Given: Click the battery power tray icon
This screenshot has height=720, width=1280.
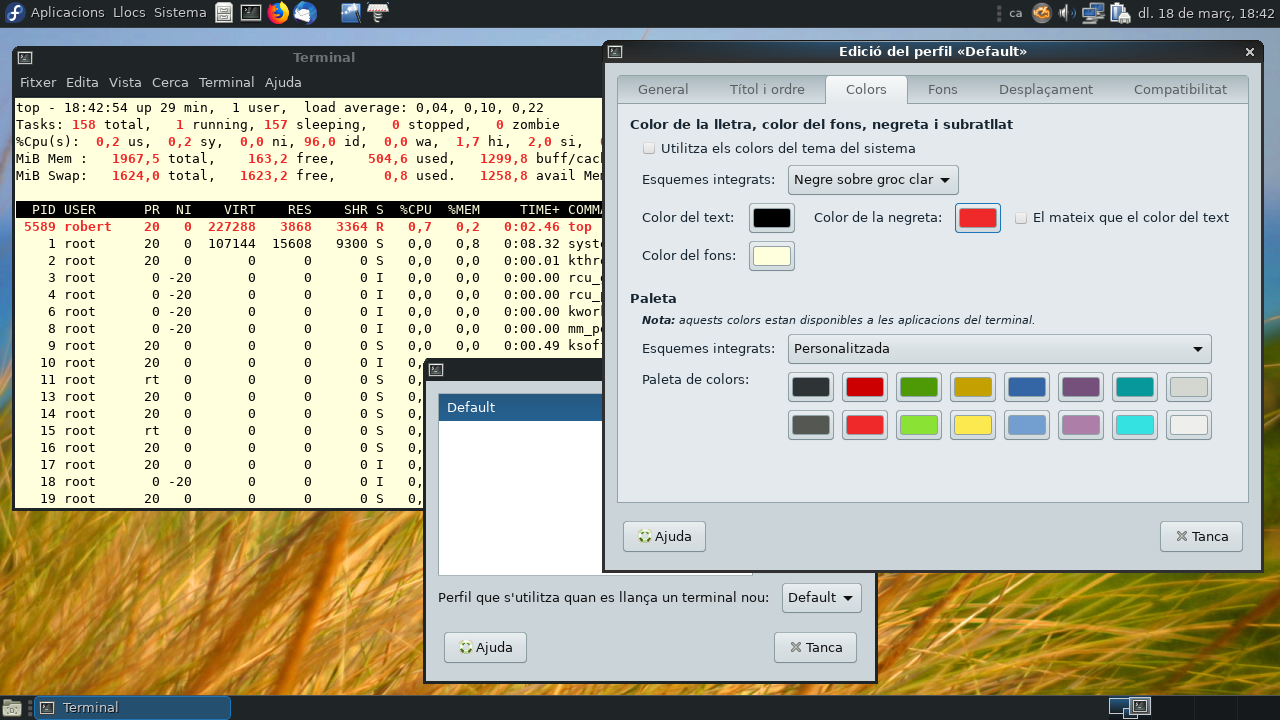Looking at the screenshot, I should pyautogui.click(x=1119, y=13).
